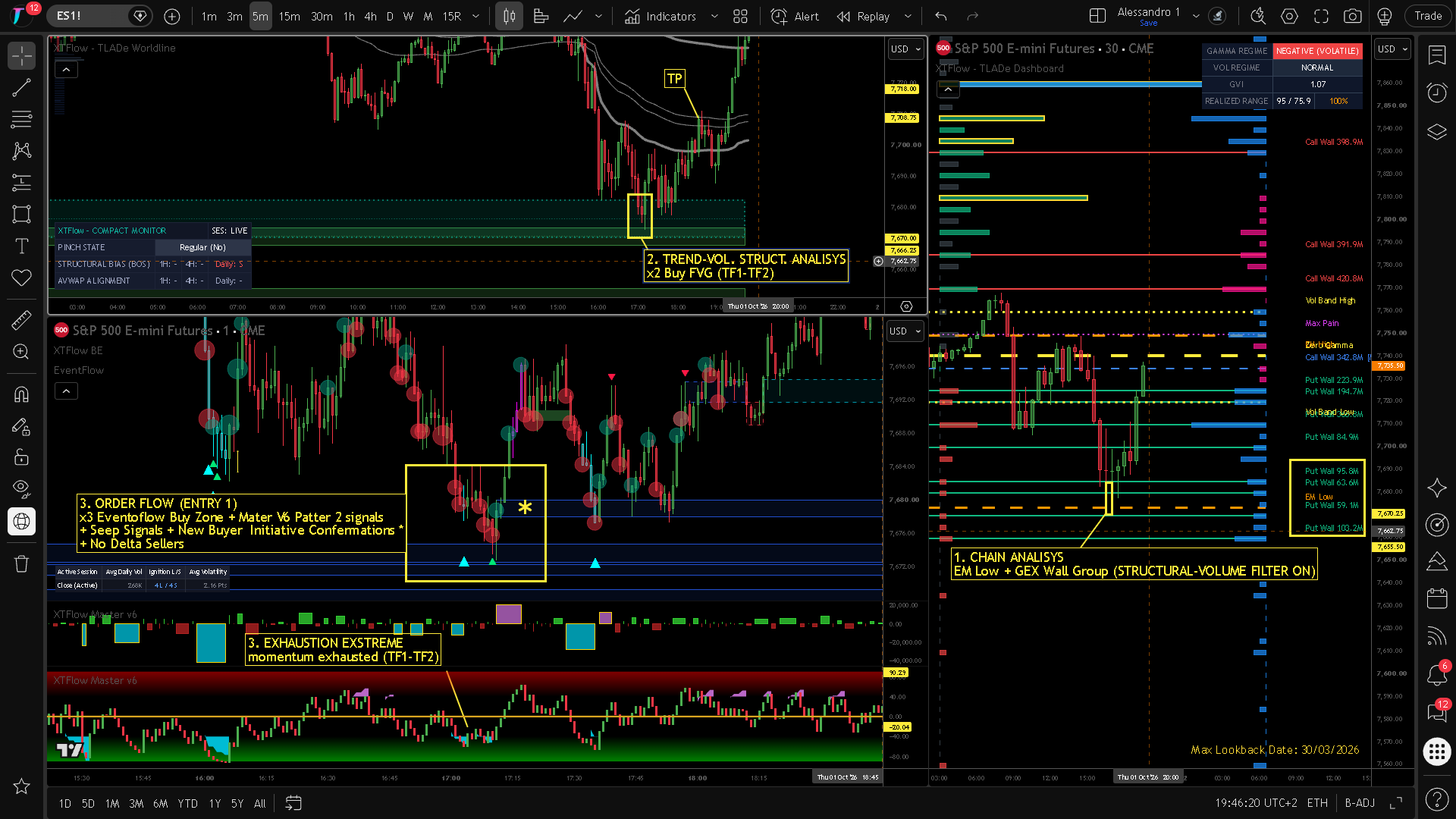Open the help center question icon
The height and width of the screenshot is (819, 1456).
coord(1437,799)
